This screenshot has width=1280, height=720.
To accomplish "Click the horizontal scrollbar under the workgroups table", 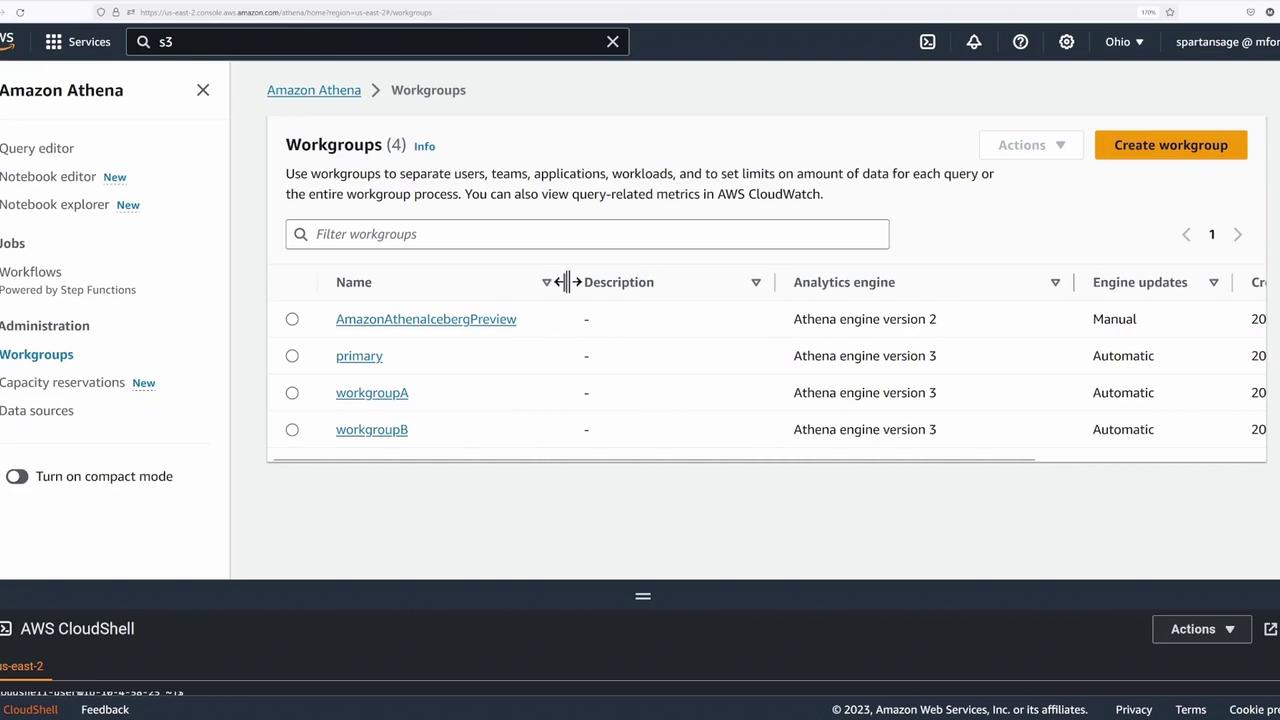I will click(654, 460).
